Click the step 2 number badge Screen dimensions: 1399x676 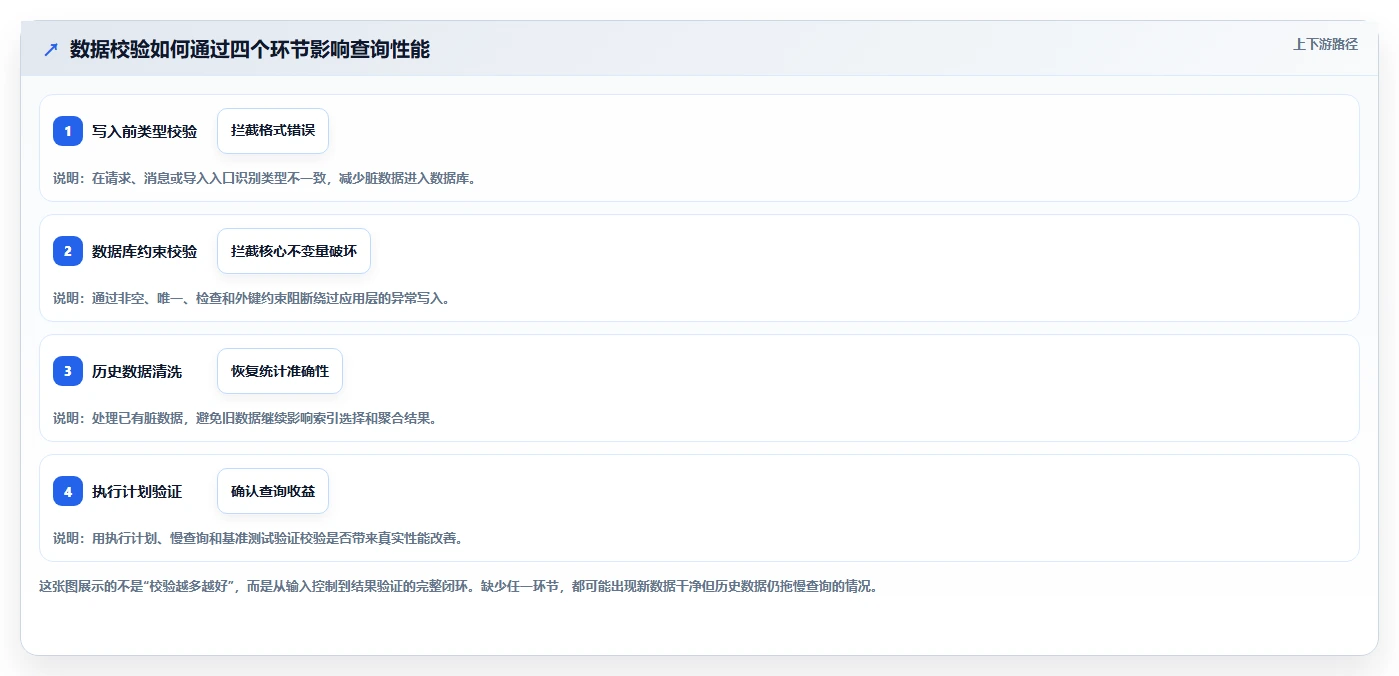click(x=68, y=251)
